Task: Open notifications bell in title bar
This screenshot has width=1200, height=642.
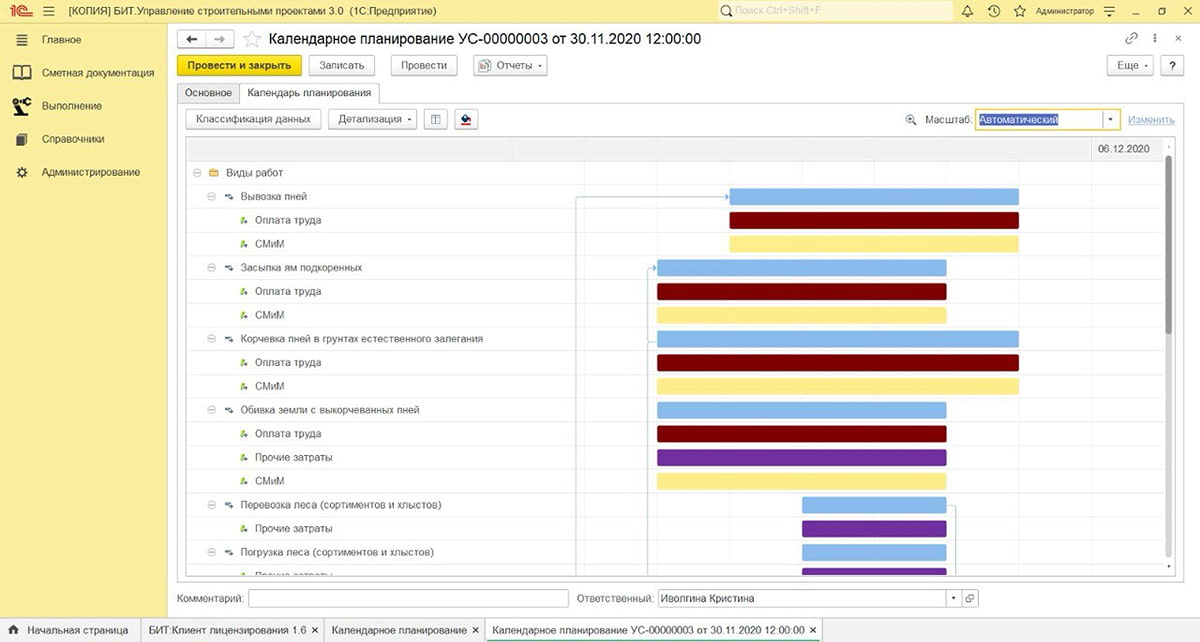Action: click(x=967, y=11)
